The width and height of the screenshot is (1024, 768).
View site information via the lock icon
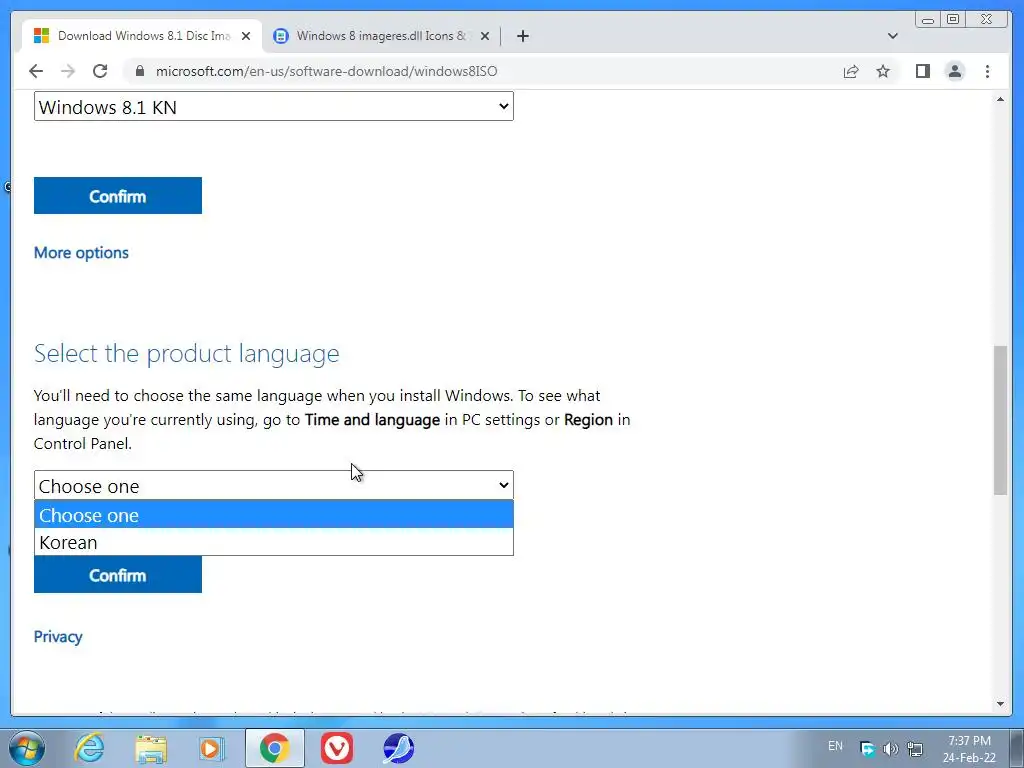140,71
